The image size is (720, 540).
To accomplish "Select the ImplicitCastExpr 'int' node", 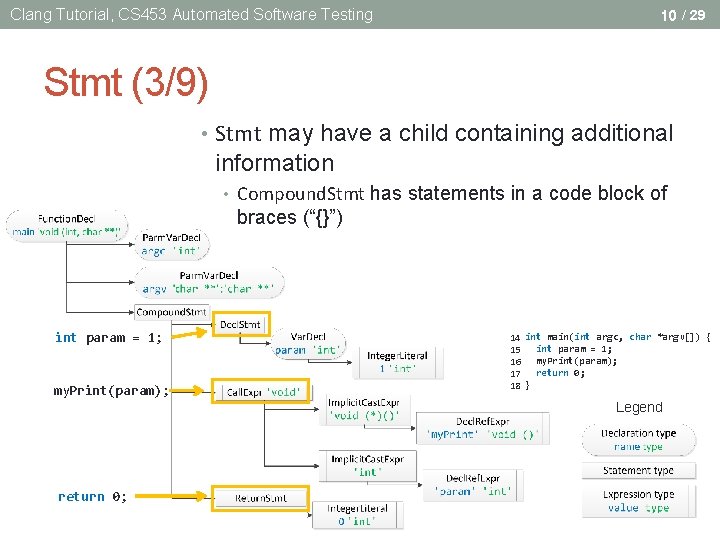I will click(368, 466).
